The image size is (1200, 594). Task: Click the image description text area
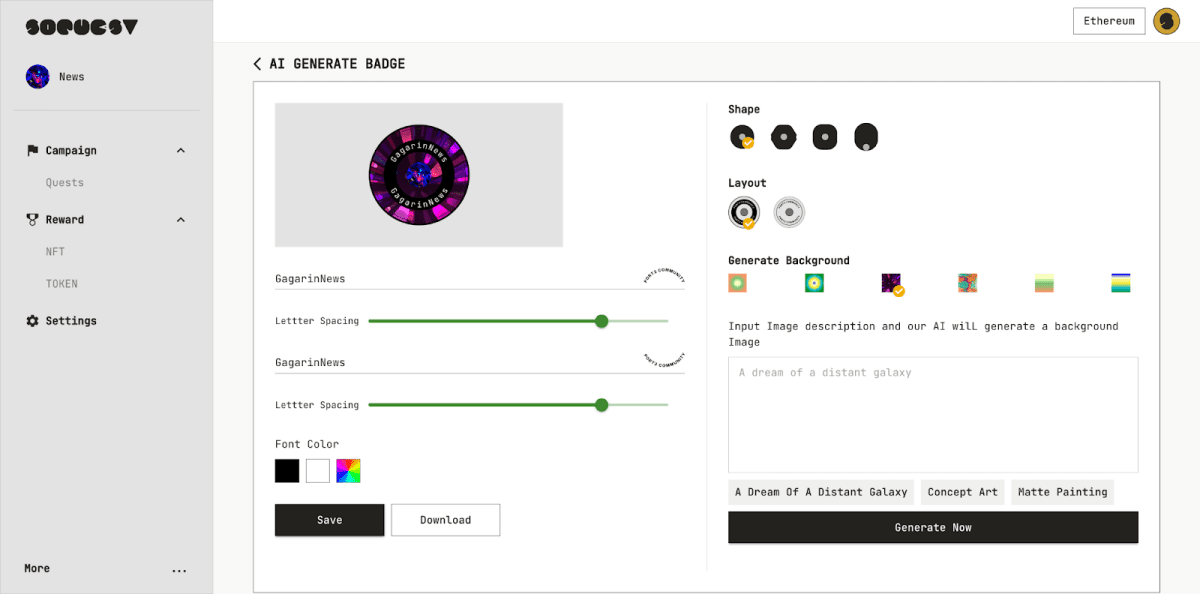(x=933, y=414)
